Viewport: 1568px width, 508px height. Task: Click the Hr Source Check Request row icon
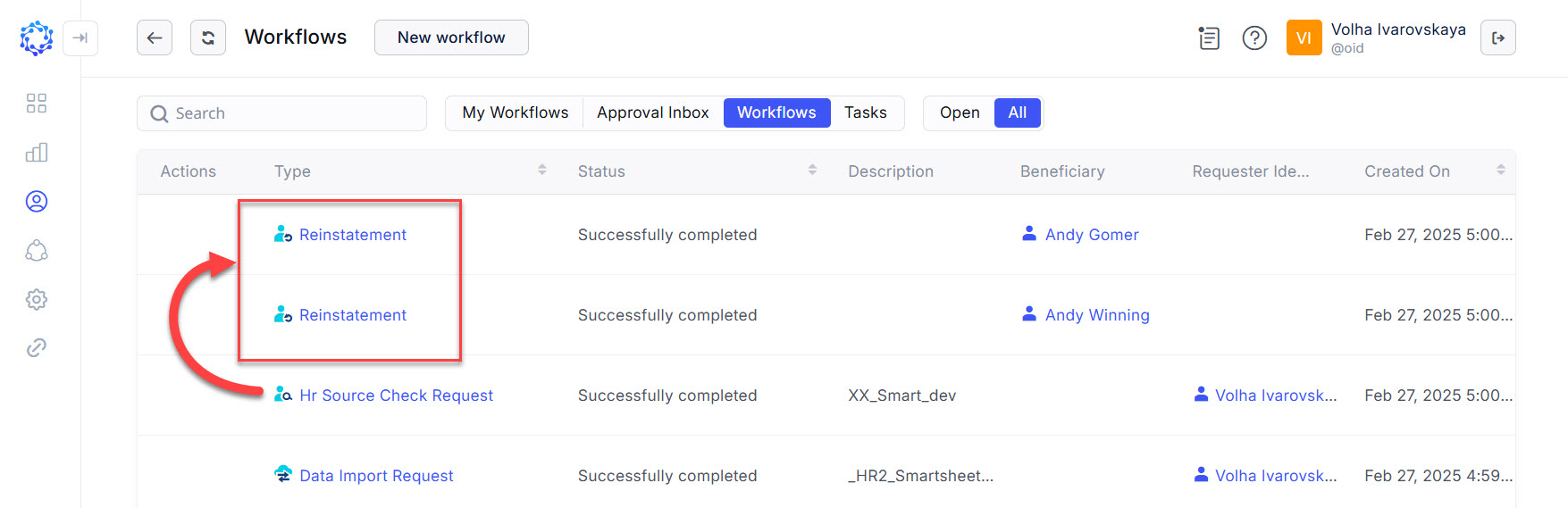[x=283, y=395]
